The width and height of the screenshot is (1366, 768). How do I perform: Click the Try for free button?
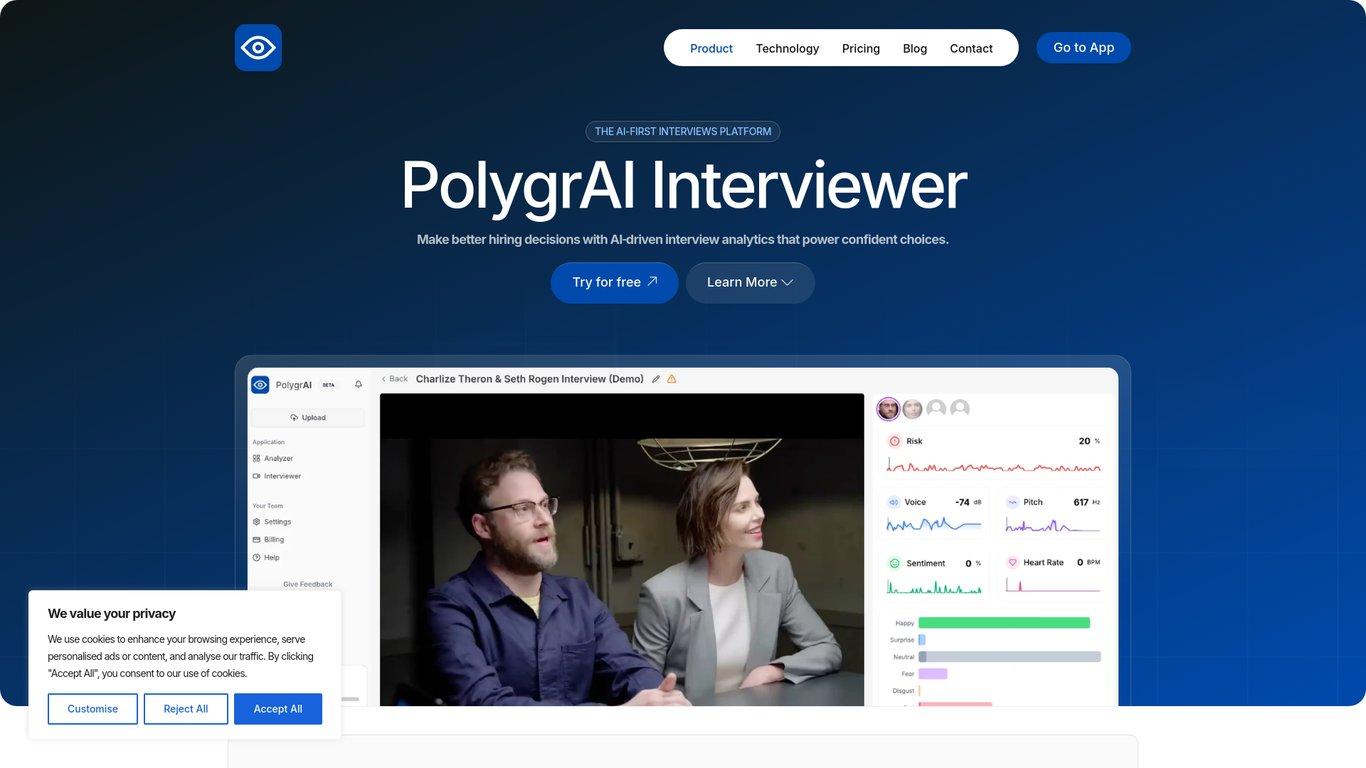(x=614, y=283)
